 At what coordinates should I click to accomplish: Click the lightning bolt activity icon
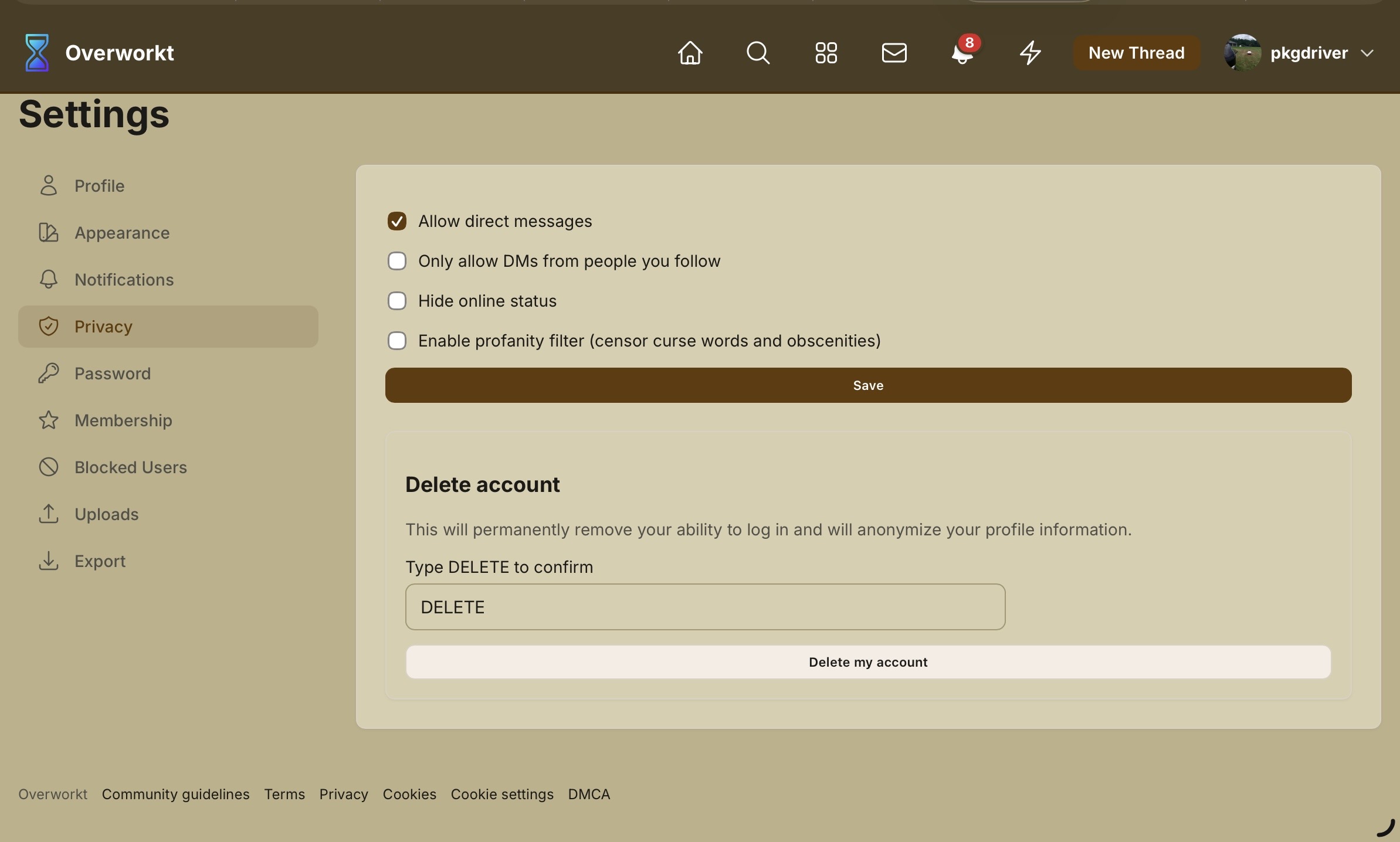click(1030, 53)
